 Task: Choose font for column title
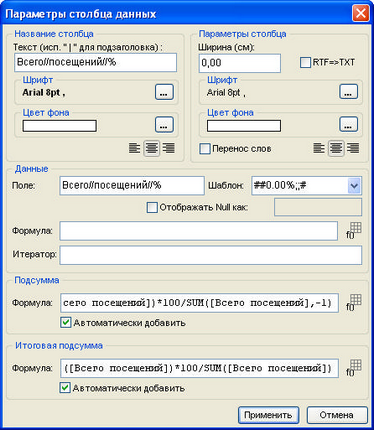pyautogui.click(x=164, y=92)
